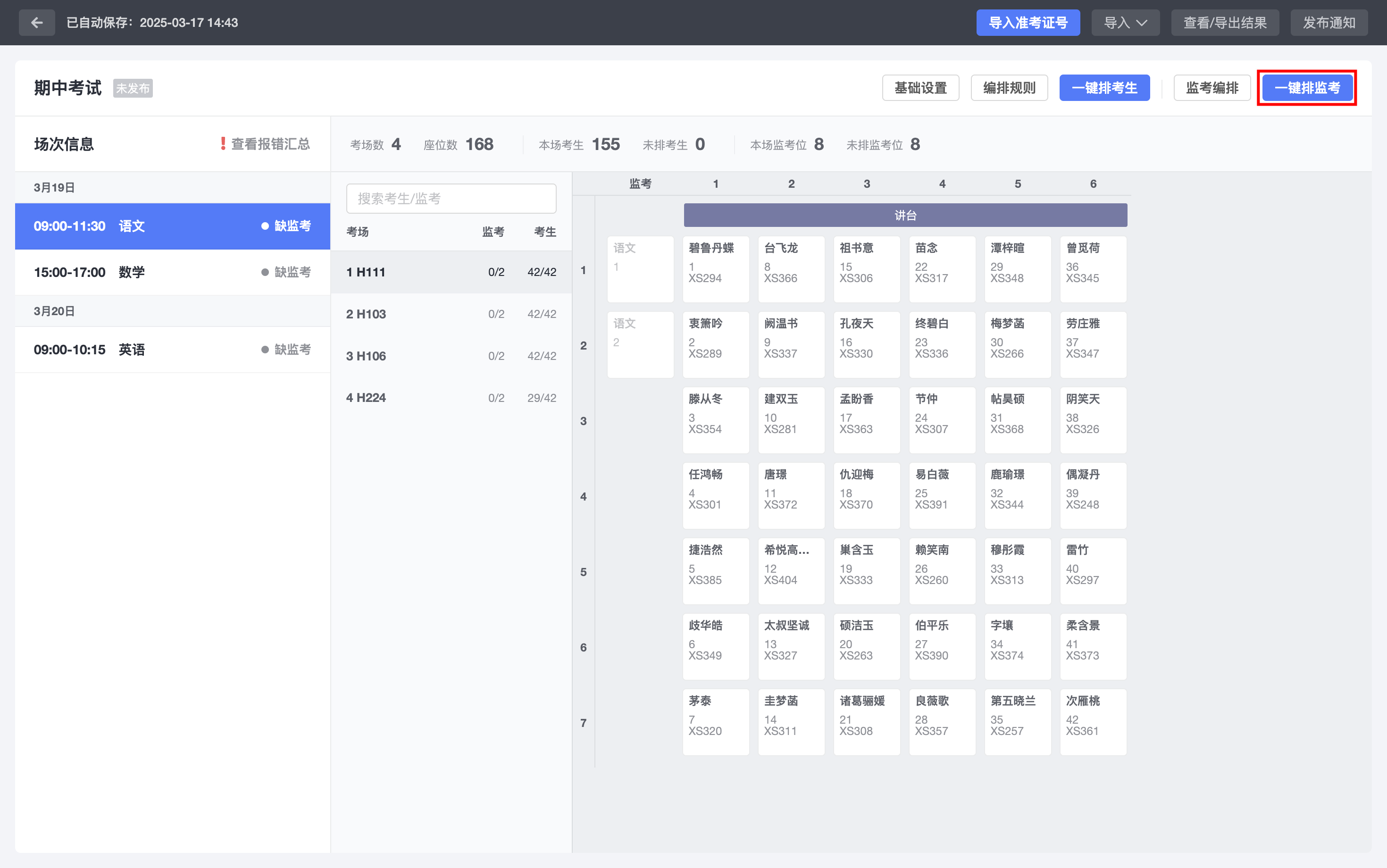Select student seat 雷竹 XS297
Screen dimensions: 1387x868
coord(1093,571)
